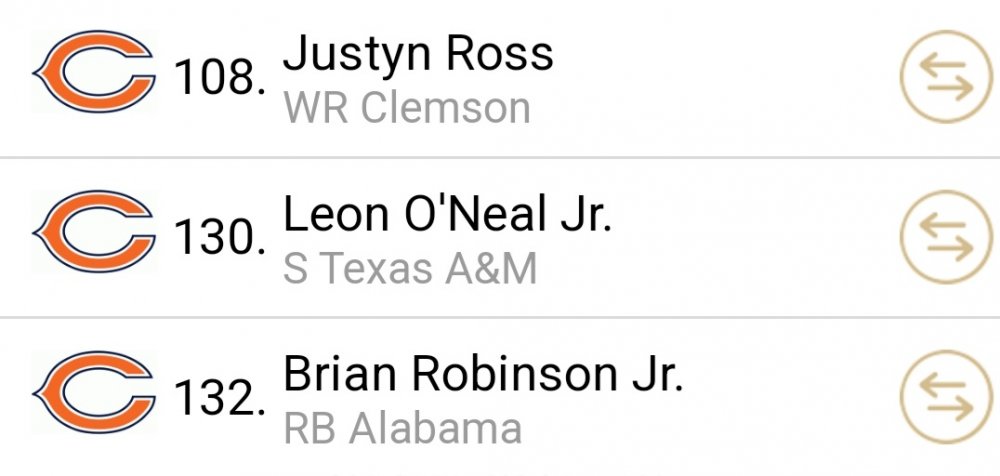Image resolution: width=1000 pixels, height=476 pixels.
Task: Select pick number 130
Action: point(220,239)
